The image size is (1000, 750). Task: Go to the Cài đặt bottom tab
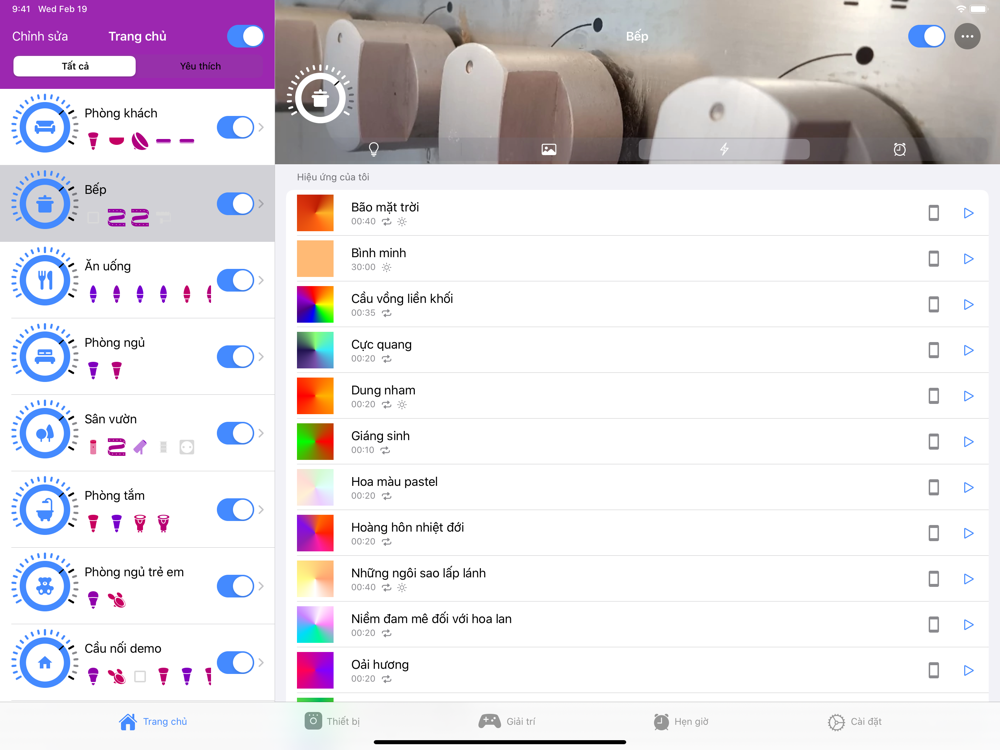[x=855, y=722]
